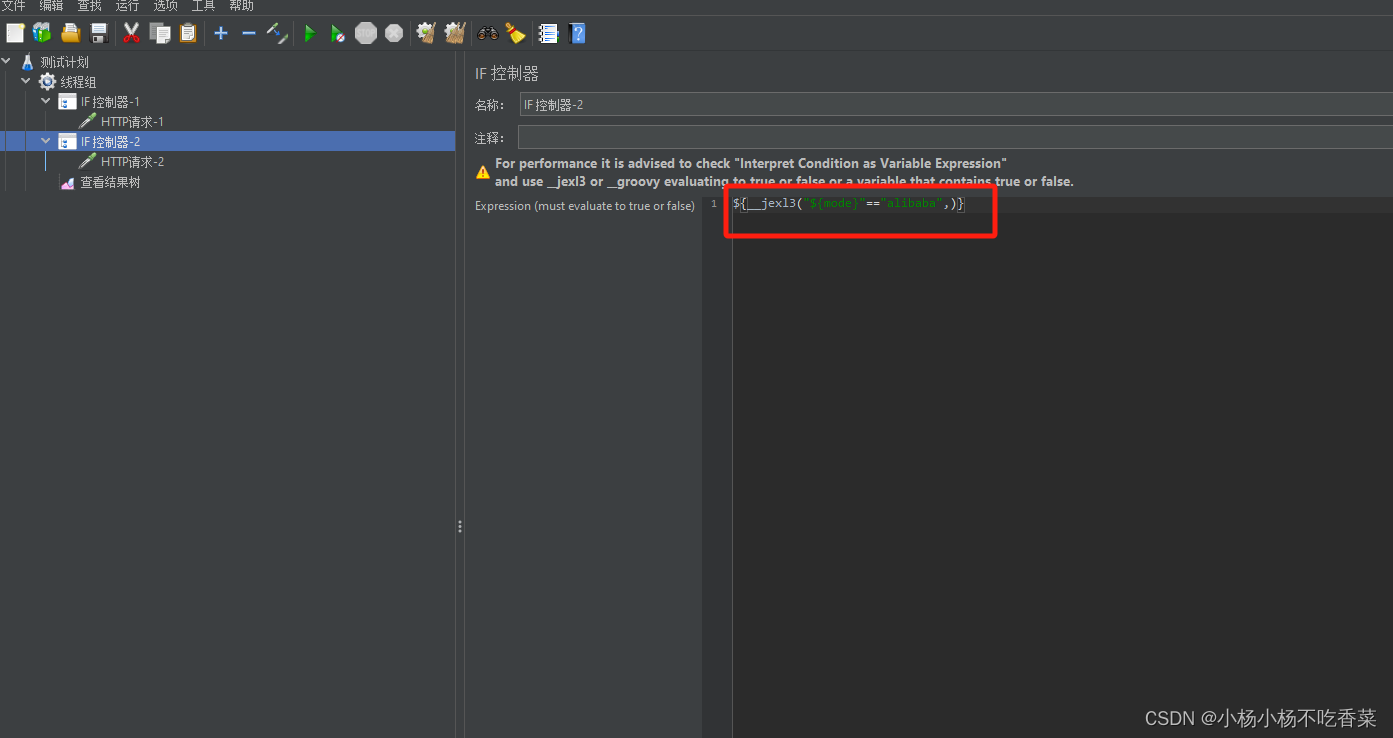Collapse all tree nodes with minus icon
This screenshot has width=1393, height=738.
click(x=249, y=33)
